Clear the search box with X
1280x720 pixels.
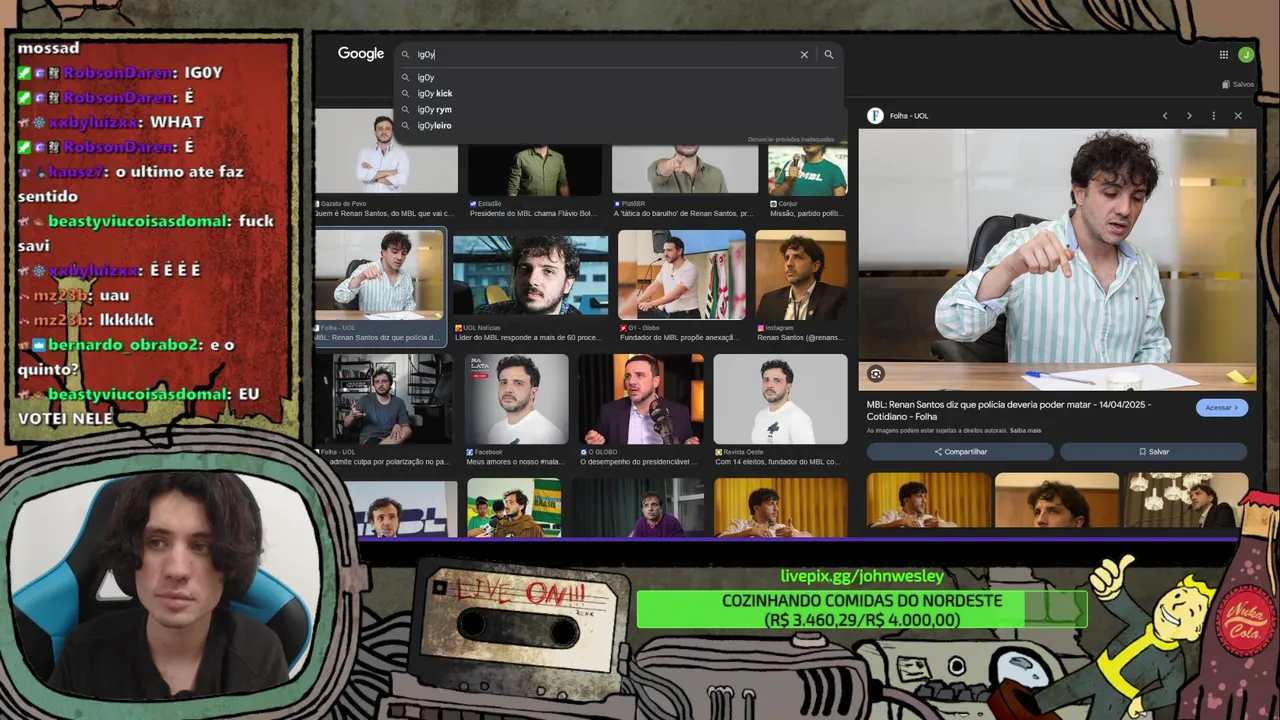coord(804,55)
